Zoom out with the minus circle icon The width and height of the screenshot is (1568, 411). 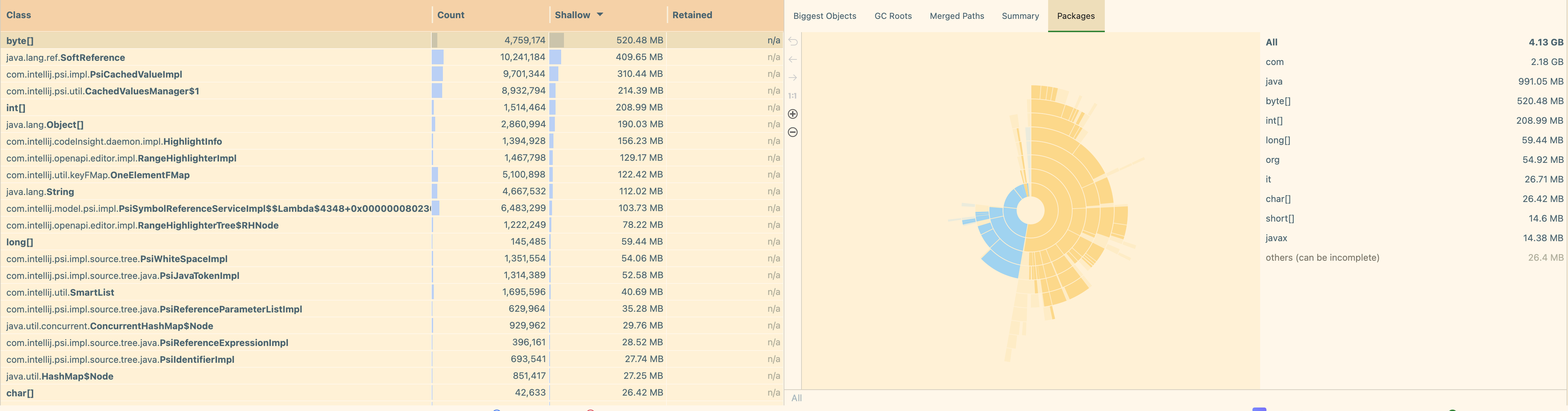point(792,132)
